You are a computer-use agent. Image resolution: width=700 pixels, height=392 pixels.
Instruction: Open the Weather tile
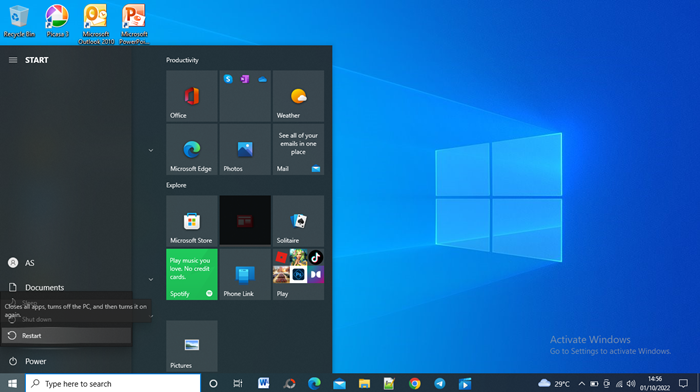coord(298,96)
